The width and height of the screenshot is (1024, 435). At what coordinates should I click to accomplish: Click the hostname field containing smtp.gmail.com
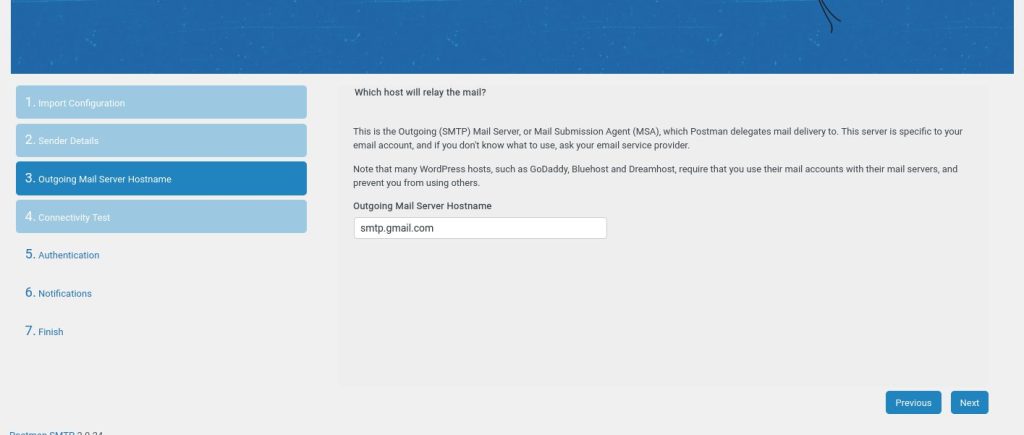[x=480, y=228]
